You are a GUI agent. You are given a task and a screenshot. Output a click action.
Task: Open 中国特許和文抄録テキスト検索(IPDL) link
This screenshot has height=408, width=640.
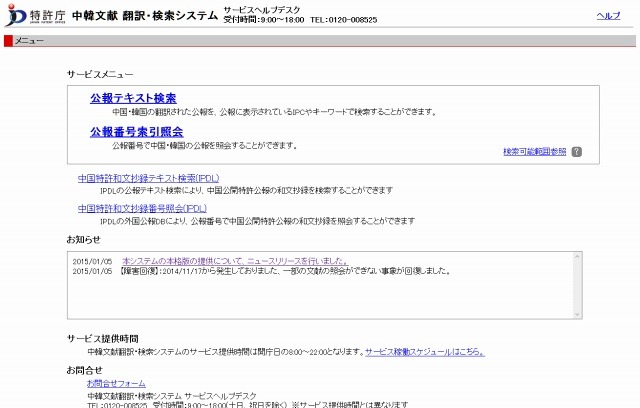click(149, 178)
